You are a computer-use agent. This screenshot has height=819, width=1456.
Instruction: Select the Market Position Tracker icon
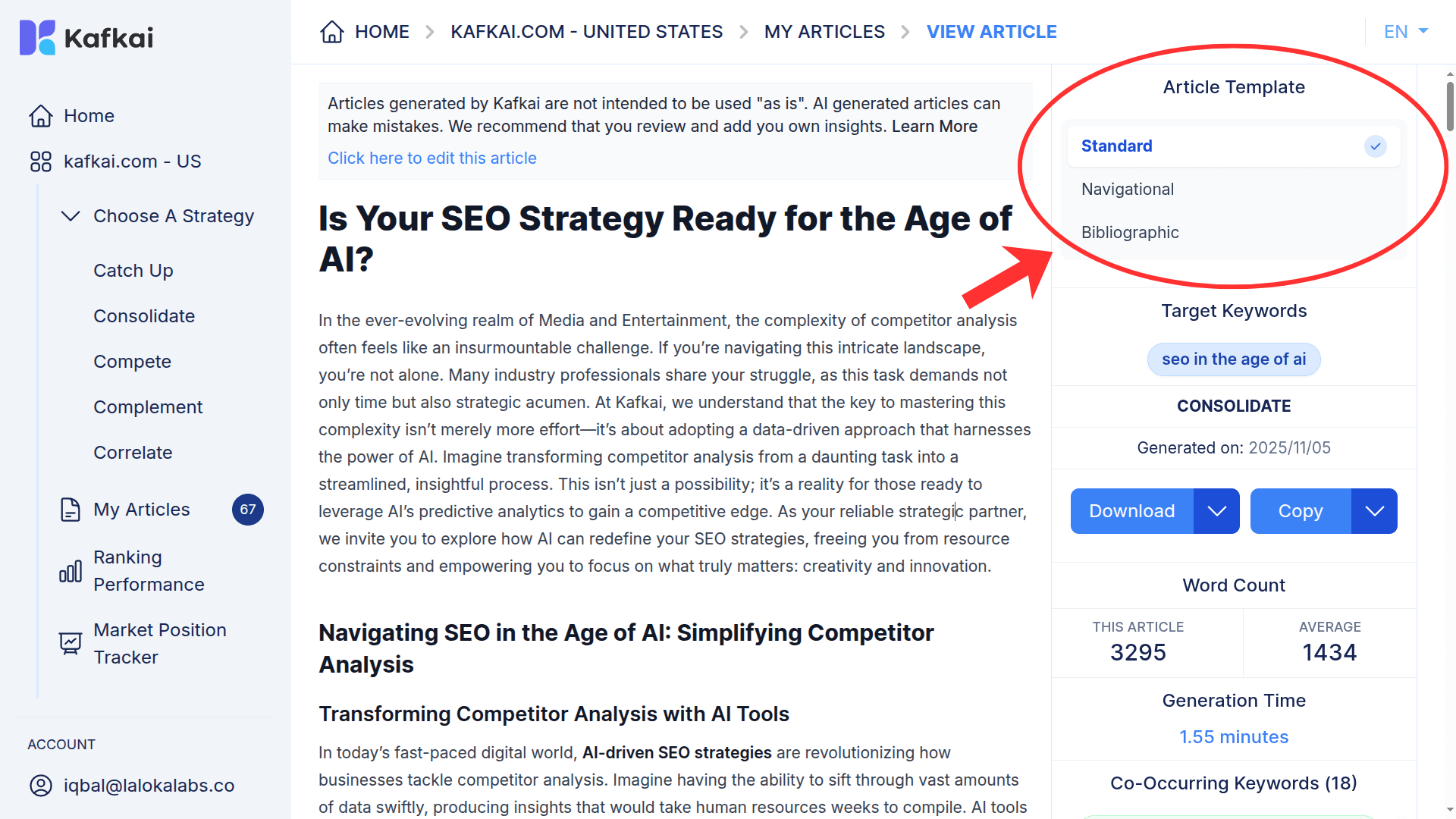click(70, 642)
